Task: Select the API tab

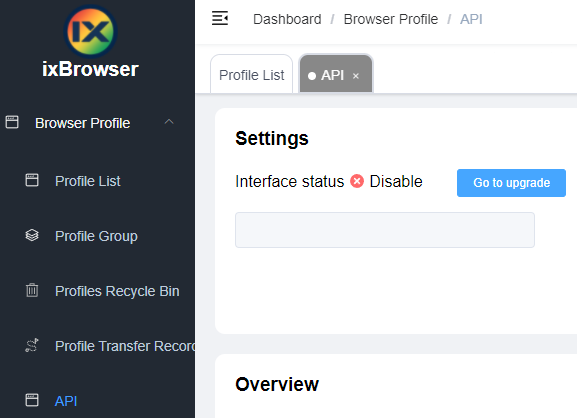Action: (332, 75)
